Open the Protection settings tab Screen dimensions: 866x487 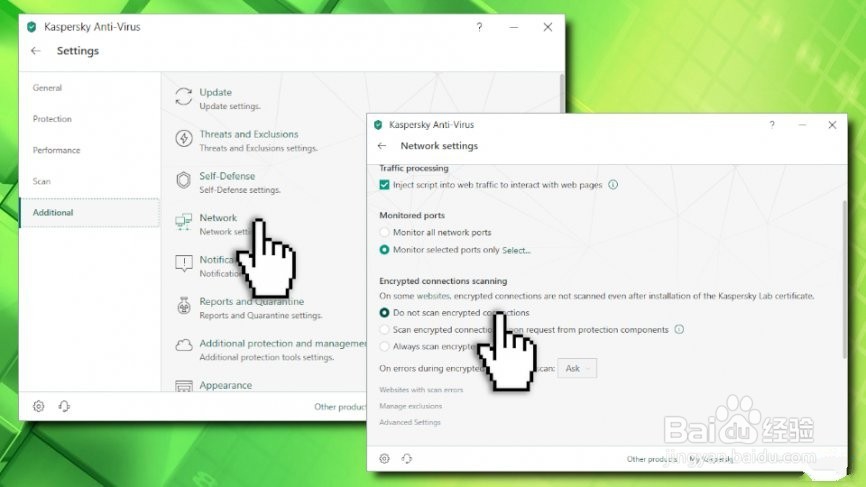[x=52, y=119]
